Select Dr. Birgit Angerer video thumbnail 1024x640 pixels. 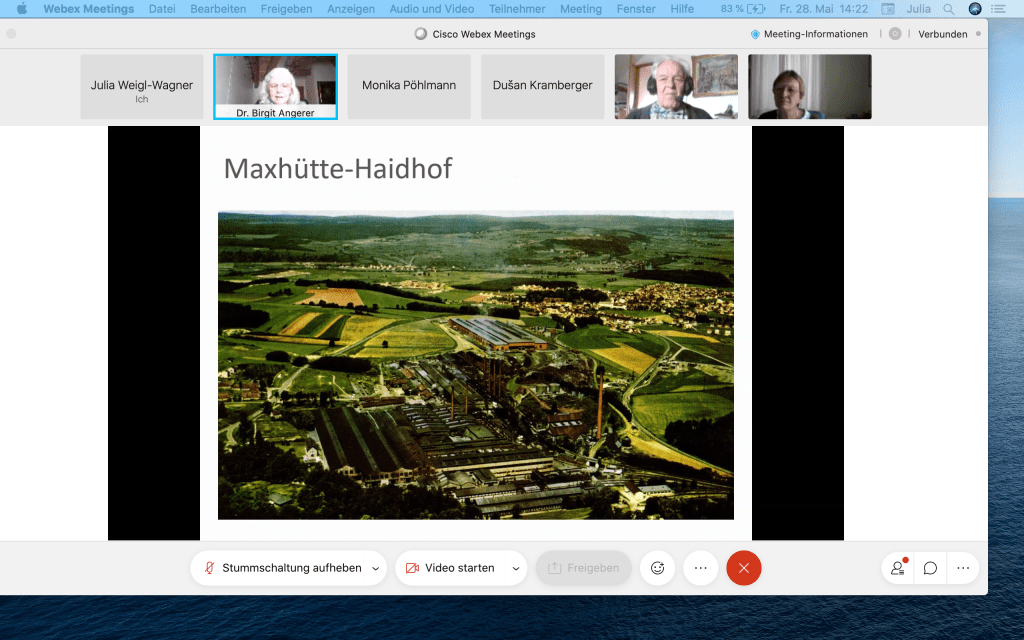275,86
